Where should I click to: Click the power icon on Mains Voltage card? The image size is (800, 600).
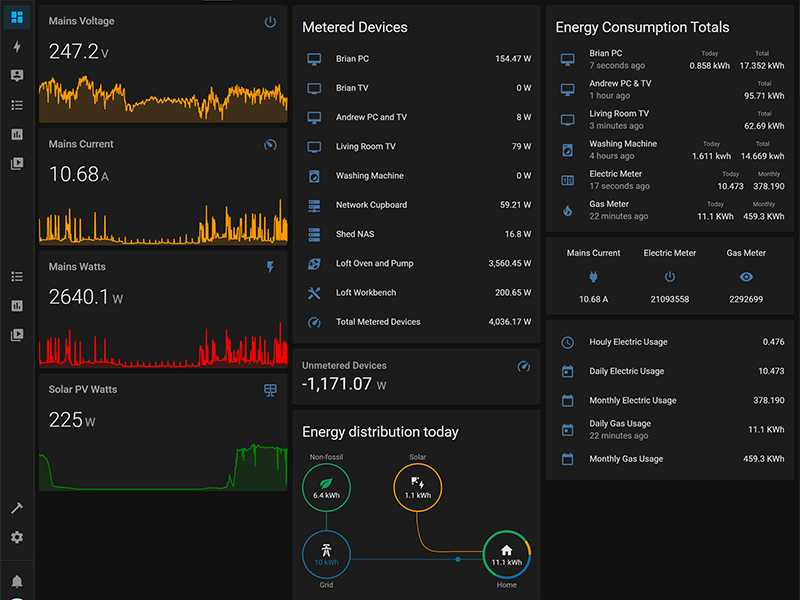click(270, 22)
